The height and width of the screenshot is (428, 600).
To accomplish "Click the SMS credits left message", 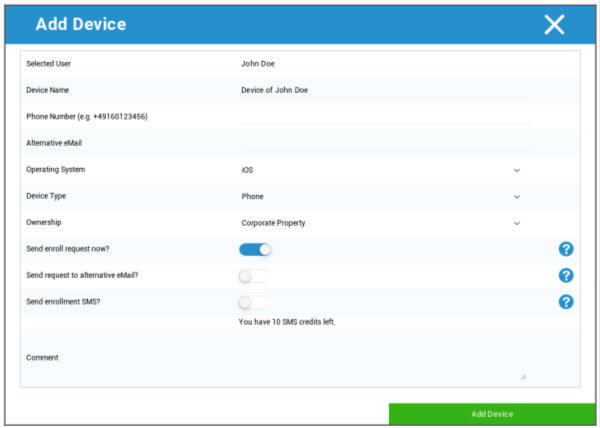I will 286,322.
